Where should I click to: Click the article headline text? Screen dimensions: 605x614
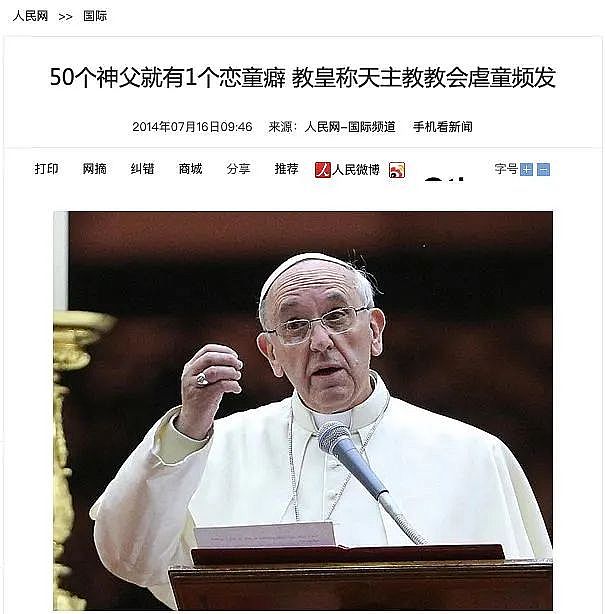click(302, 77)
